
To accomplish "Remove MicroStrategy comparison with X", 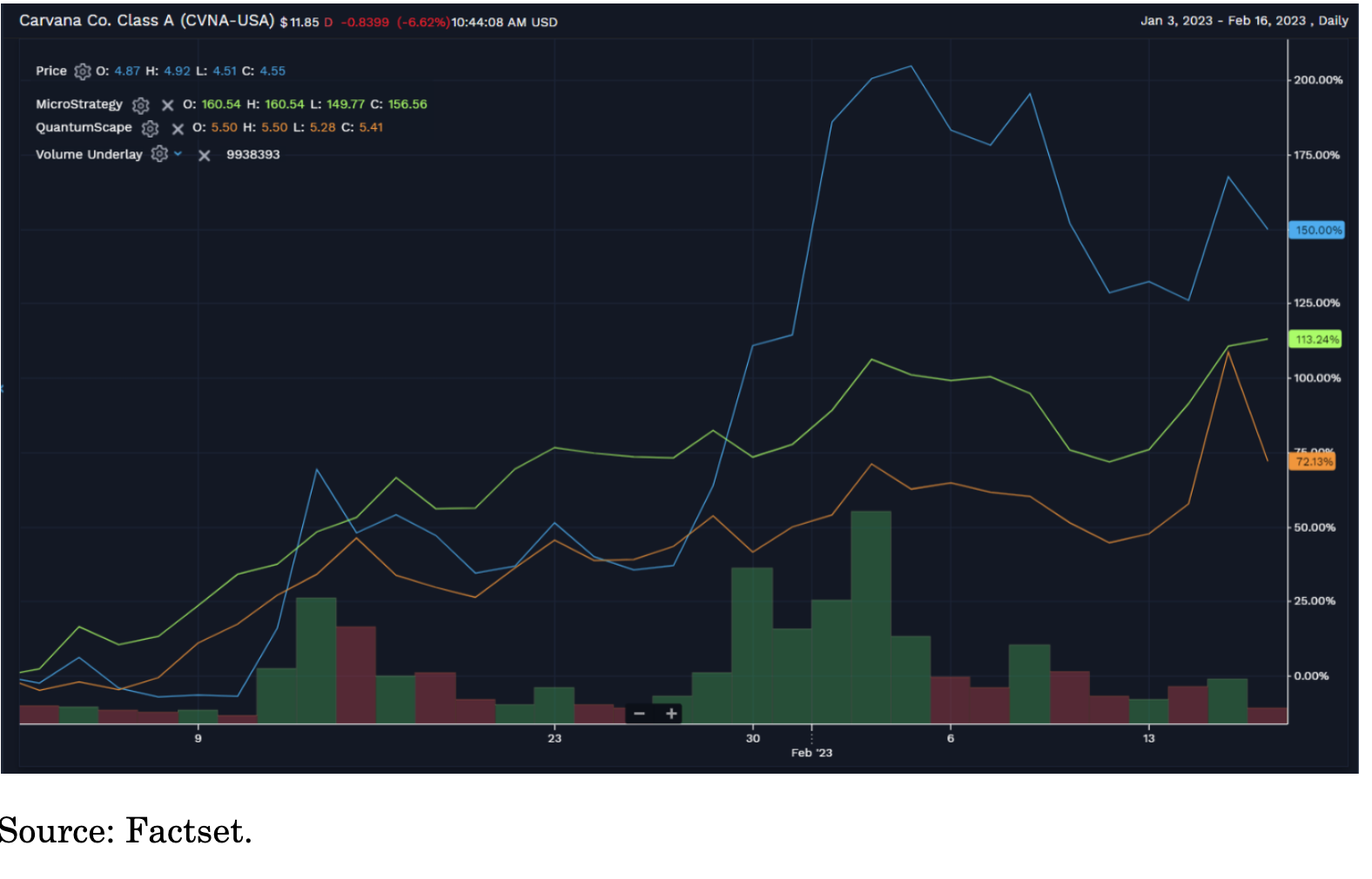I will (x=168, y=105).
